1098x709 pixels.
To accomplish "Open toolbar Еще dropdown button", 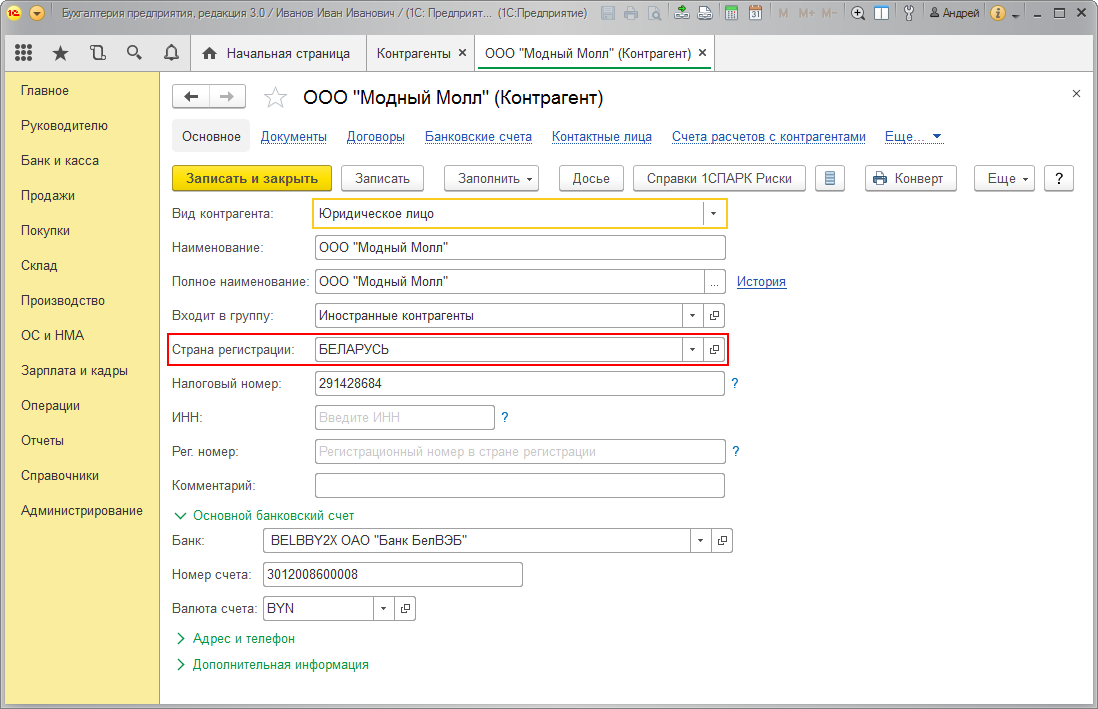I will [1006, 179].
